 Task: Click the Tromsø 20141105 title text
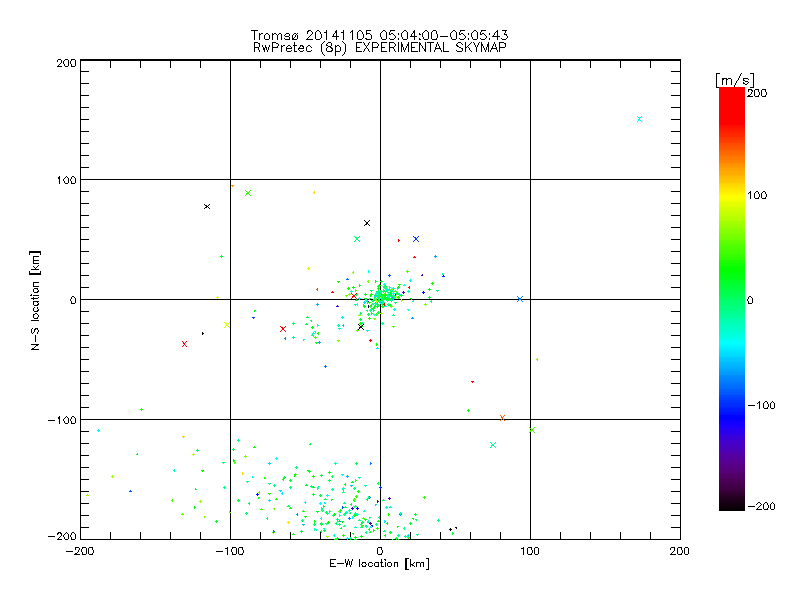coord(379,35)
